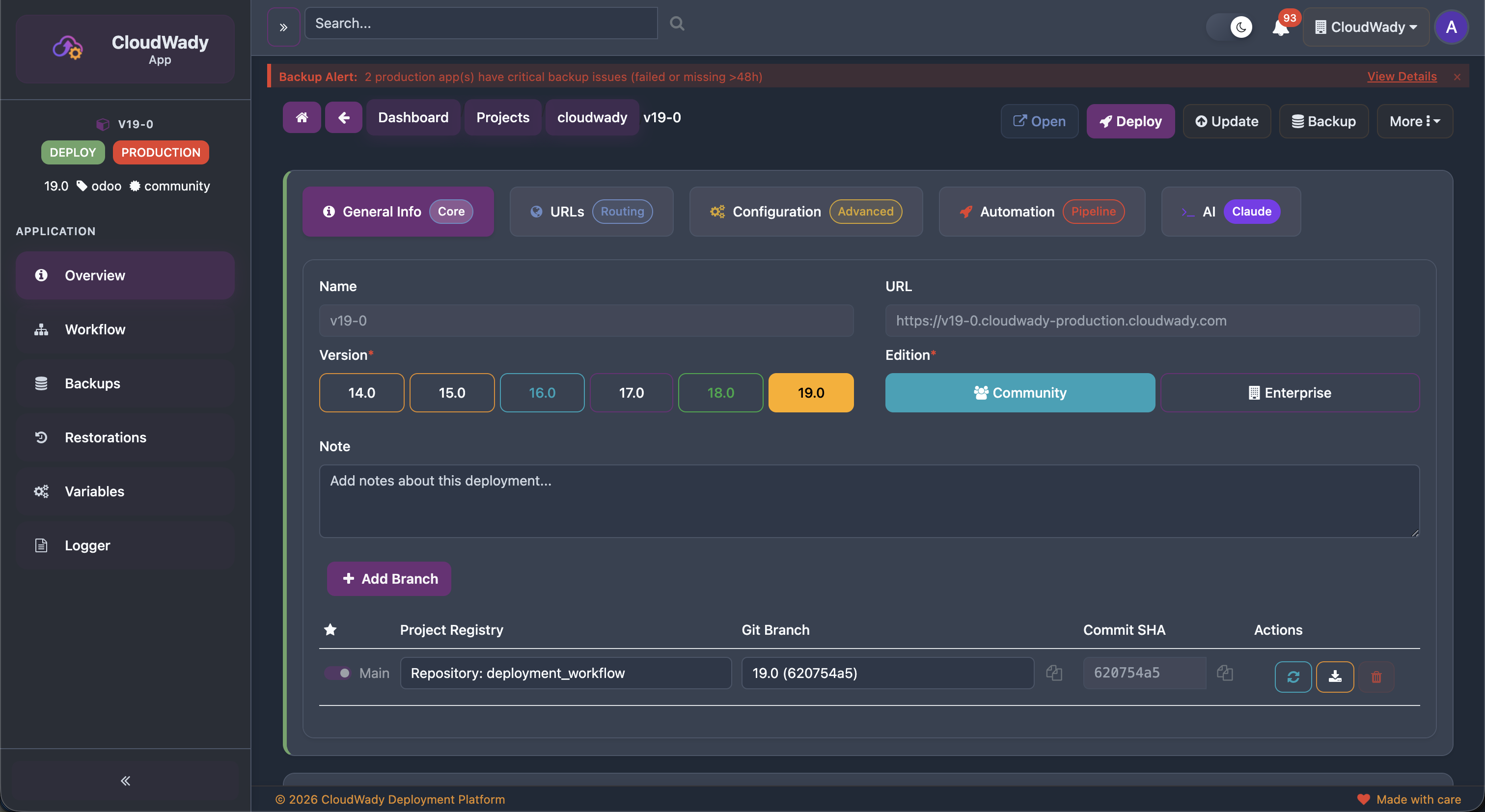This screenshot has height=812, width=1485.
Task: Refresh the Main branch deployment
Action: tap(1292, 677)
